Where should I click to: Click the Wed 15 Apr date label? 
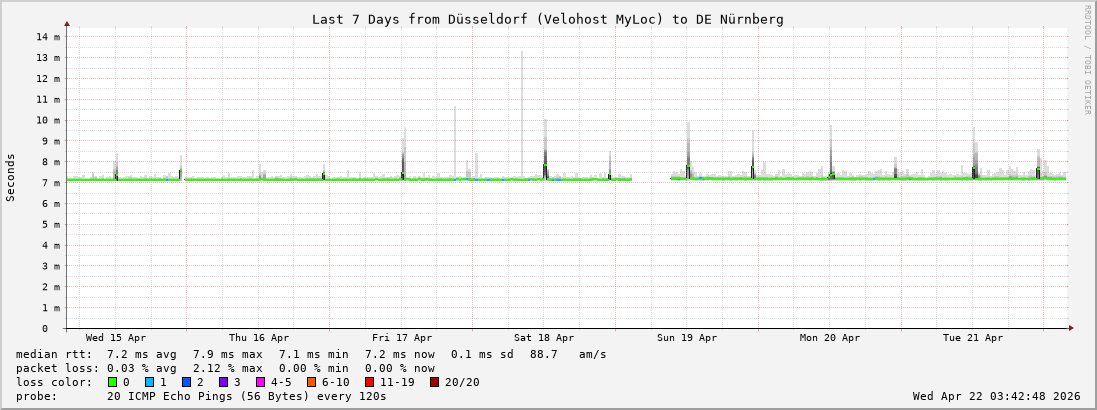(x=116, y=338)
